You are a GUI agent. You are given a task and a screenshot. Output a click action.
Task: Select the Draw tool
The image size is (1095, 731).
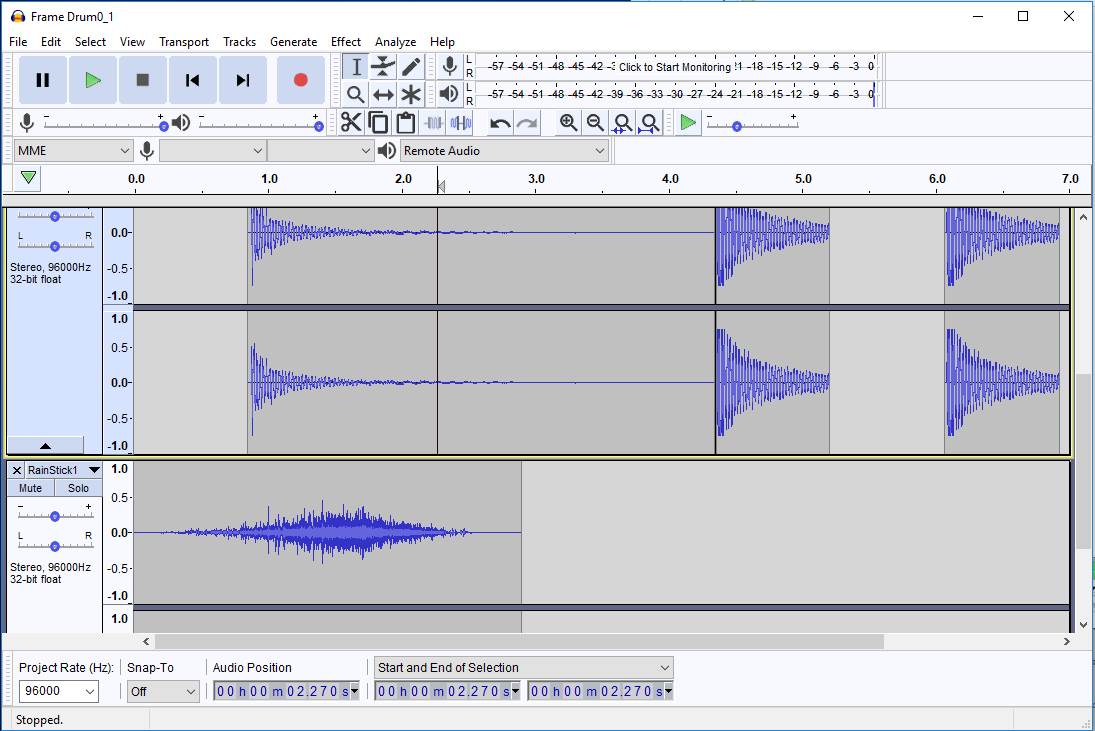click(412, 66)
